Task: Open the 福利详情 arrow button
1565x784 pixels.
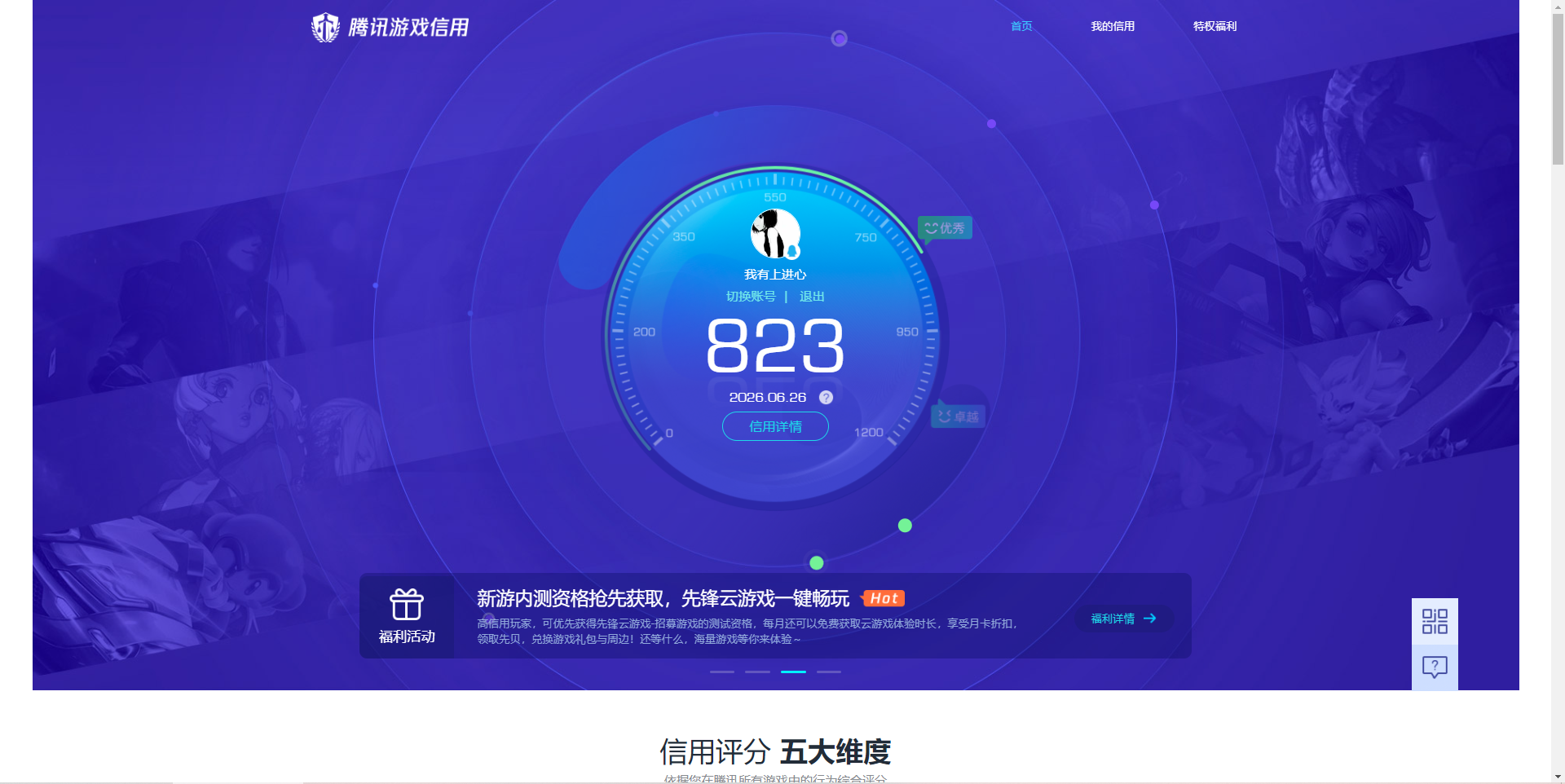Action: (1124, 619)
